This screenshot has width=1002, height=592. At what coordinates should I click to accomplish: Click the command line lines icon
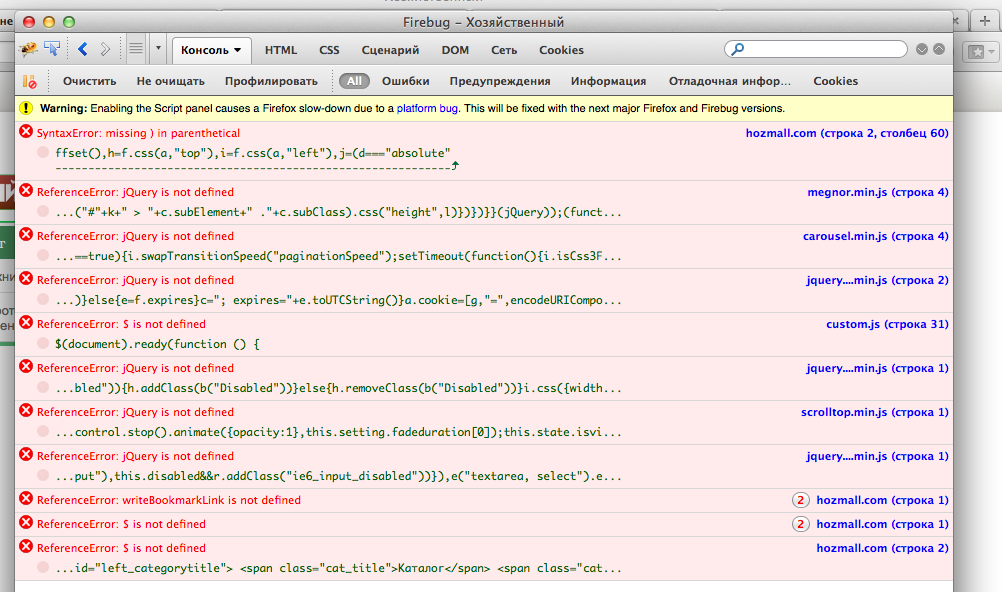[136, 49]
